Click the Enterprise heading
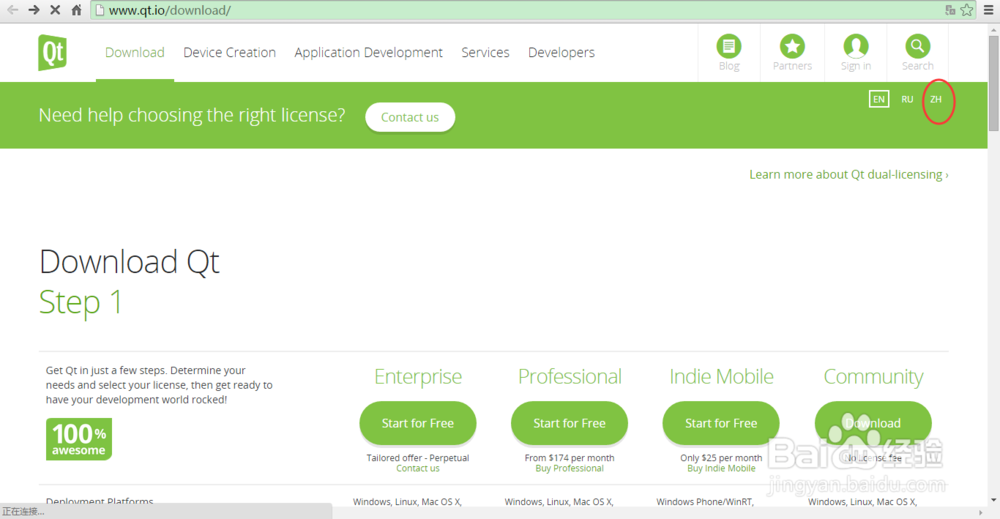This screenshot has height=519, width=1000. pyautogui.click(x=418, y=376)
